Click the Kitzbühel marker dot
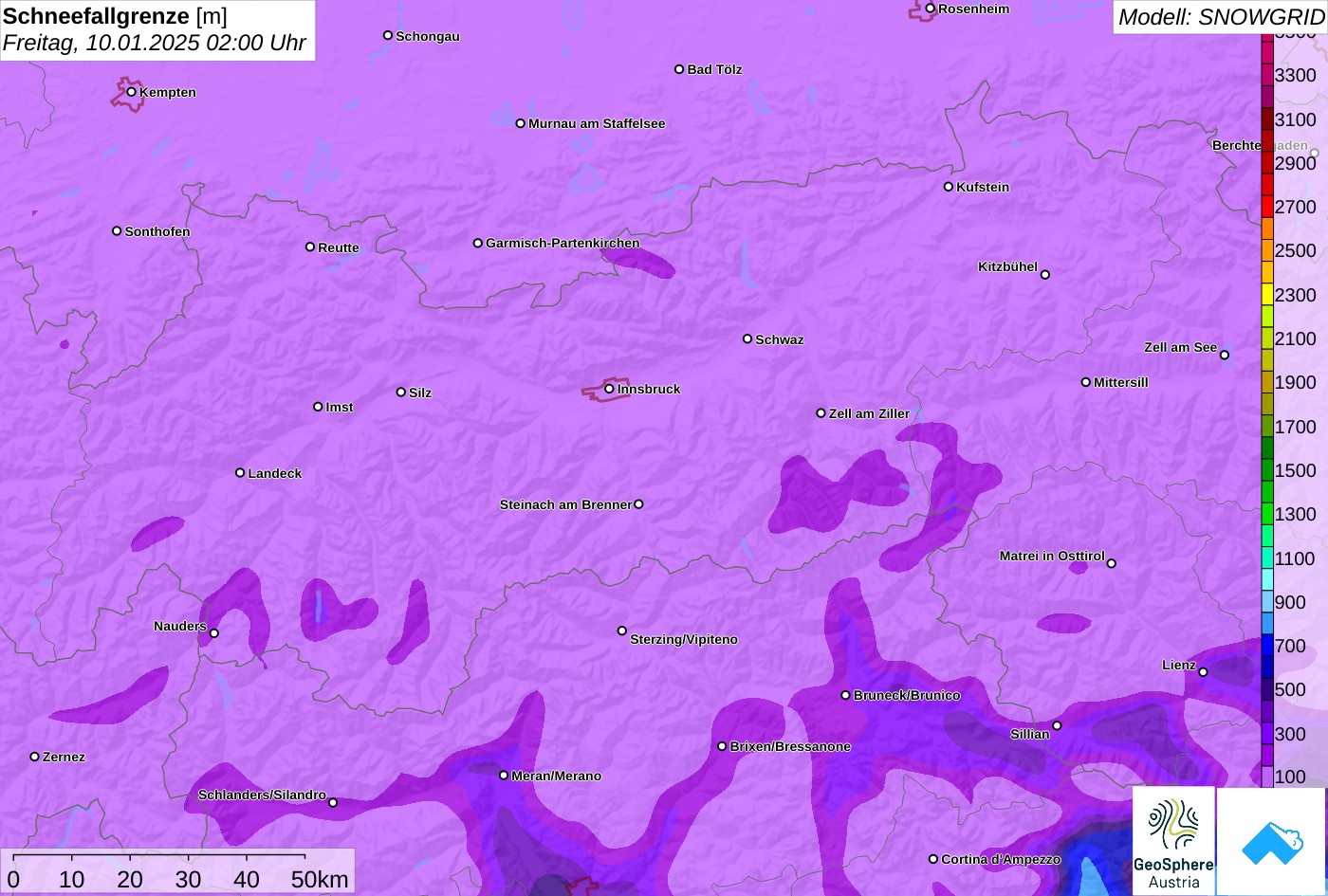 click(x=1045, y=275)
